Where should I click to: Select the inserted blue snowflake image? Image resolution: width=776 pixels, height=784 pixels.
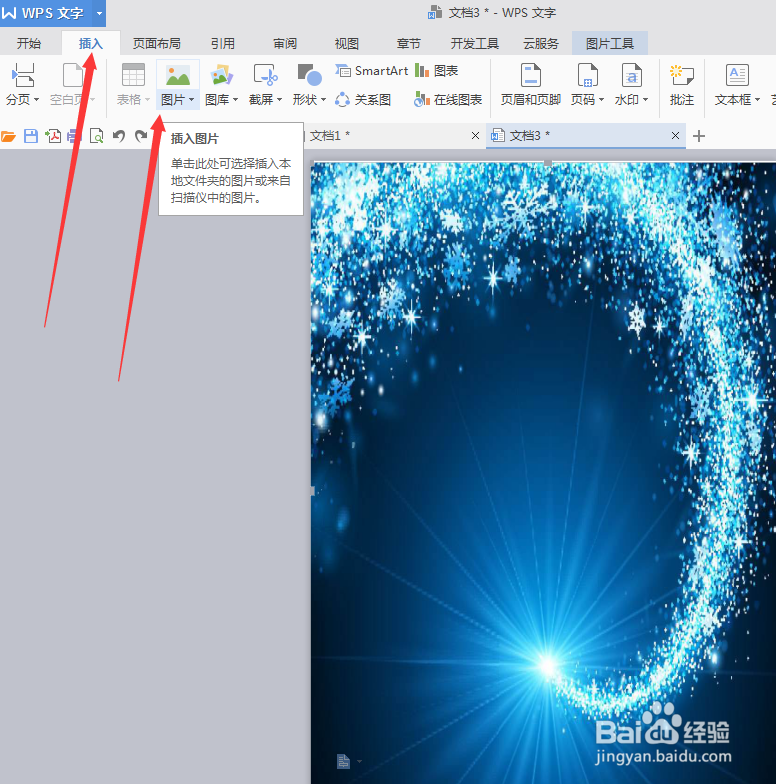(x=544, y=472)
